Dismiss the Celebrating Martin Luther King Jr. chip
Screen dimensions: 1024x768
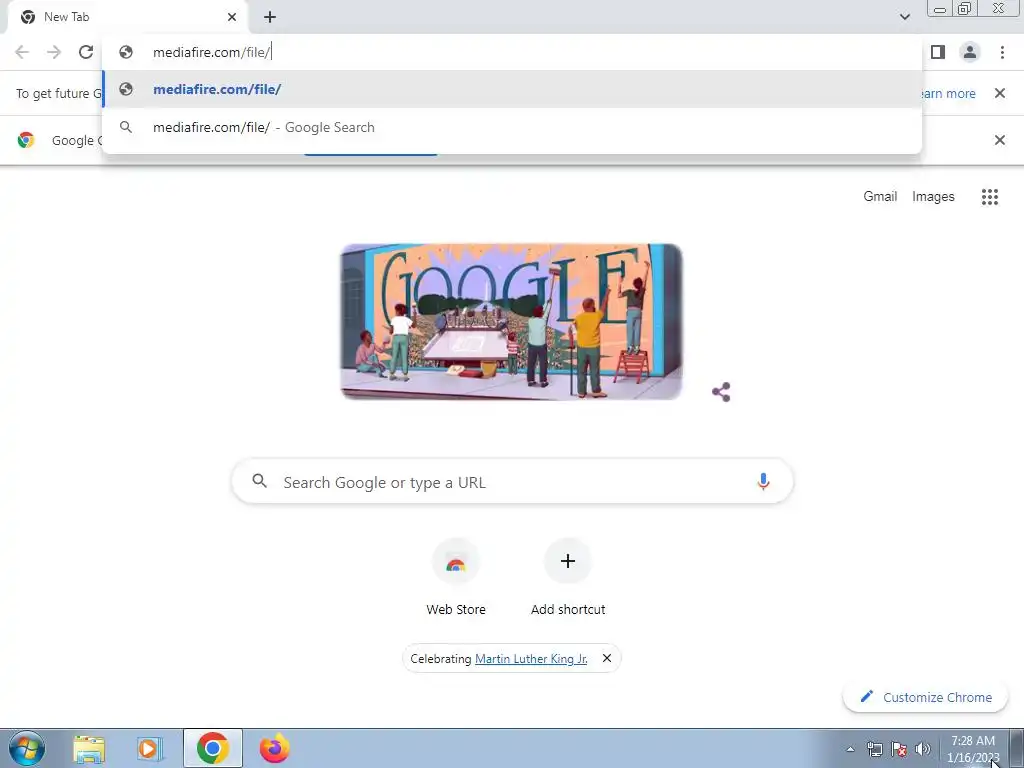[607, 658]
